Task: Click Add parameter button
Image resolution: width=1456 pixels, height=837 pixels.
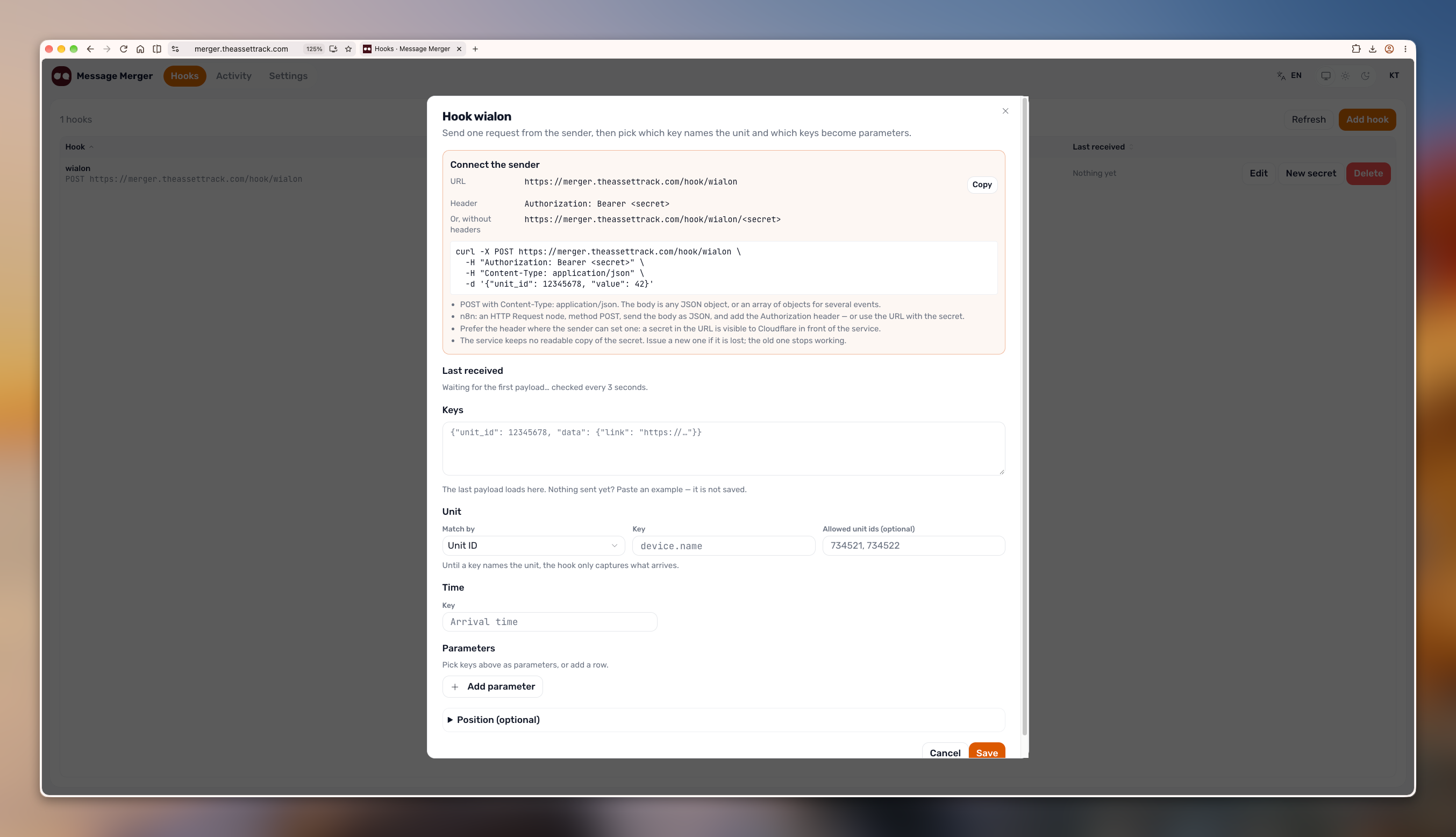Action: [x=493, y=686]
